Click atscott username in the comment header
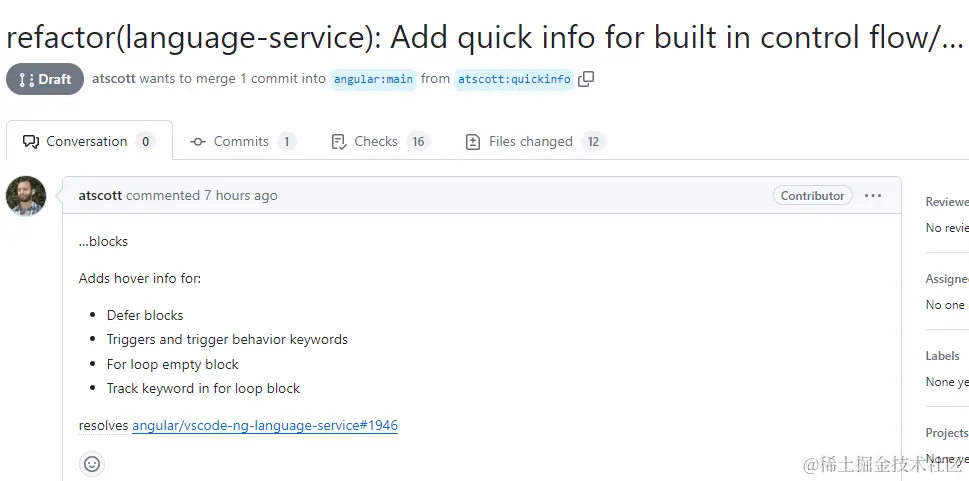Screen dimensions: 969x481 101,195
